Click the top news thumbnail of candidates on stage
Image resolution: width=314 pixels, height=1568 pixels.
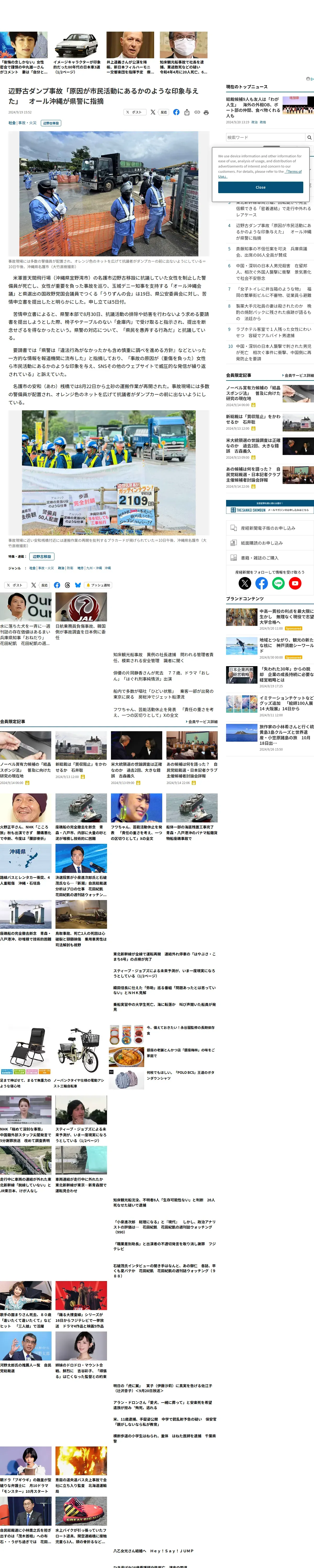coord(298,105)
